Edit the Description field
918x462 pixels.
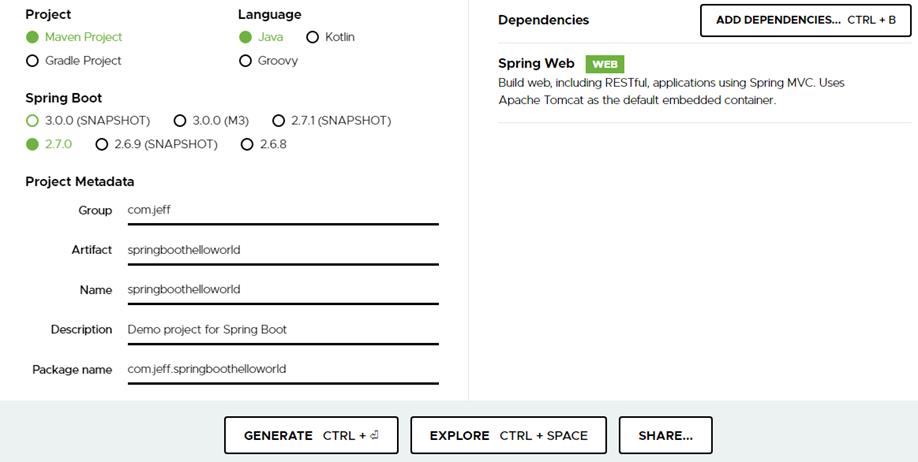(x=282, y=330)
